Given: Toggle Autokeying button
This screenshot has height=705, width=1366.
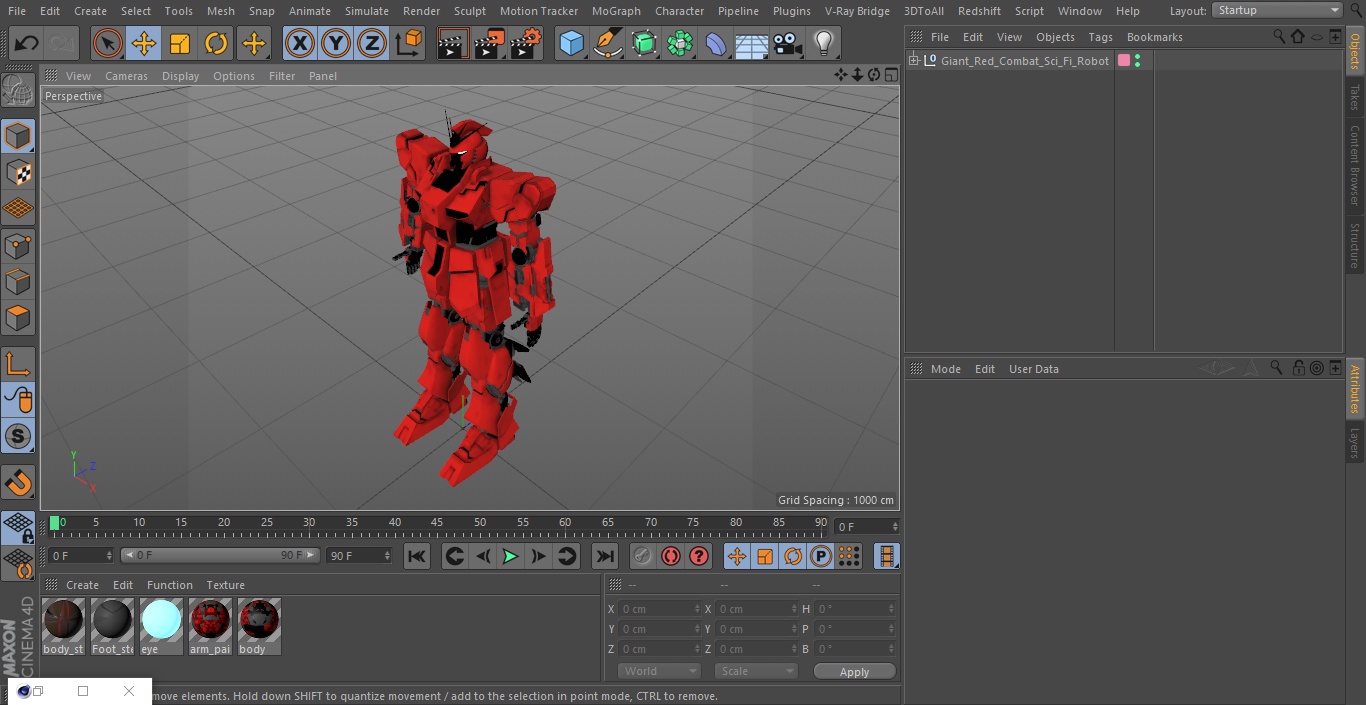Looking at the screenshot, I should click(671, 556).
